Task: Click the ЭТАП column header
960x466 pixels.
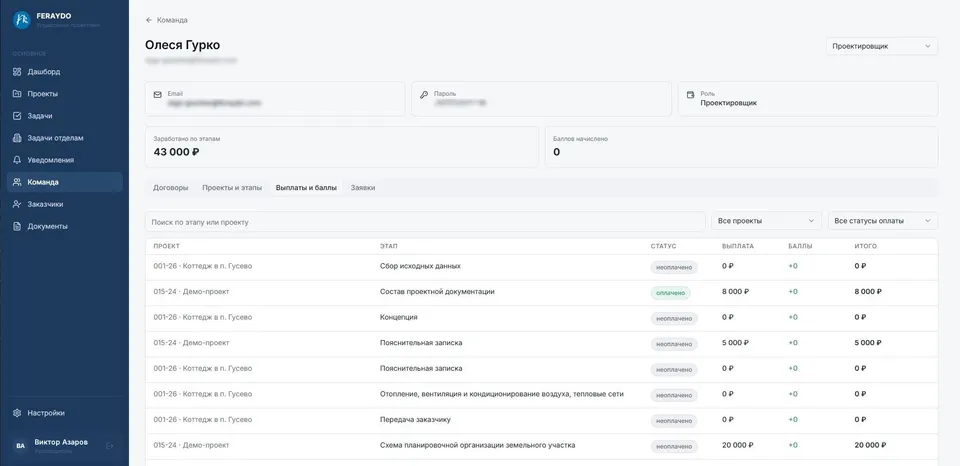Action: pos(389,246)
